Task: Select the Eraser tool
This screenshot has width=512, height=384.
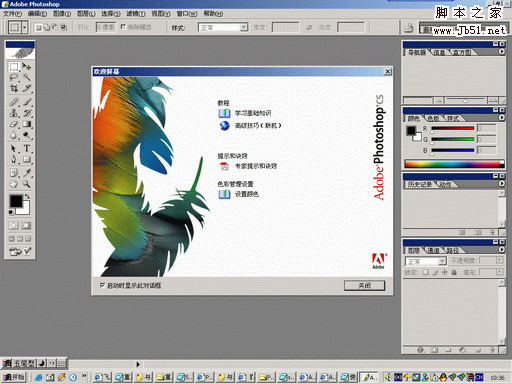Action: 14,124
